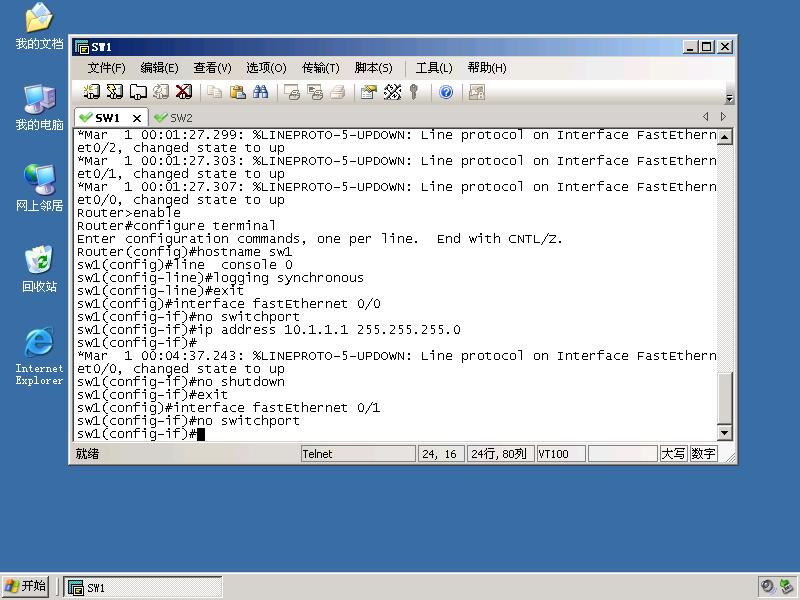Click the terminal vertical scrollbar thumb
The image size is (800, 600).
[724, 398]
